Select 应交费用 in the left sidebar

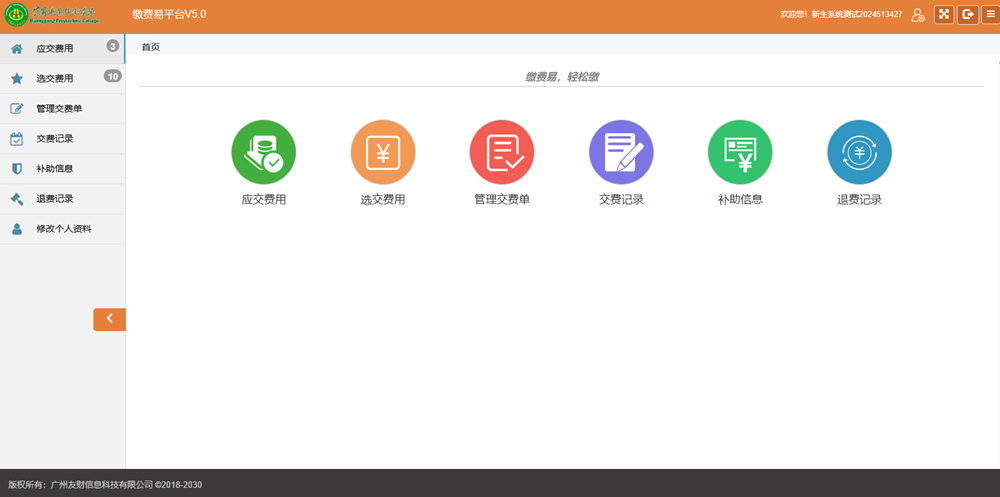point(55,48)
